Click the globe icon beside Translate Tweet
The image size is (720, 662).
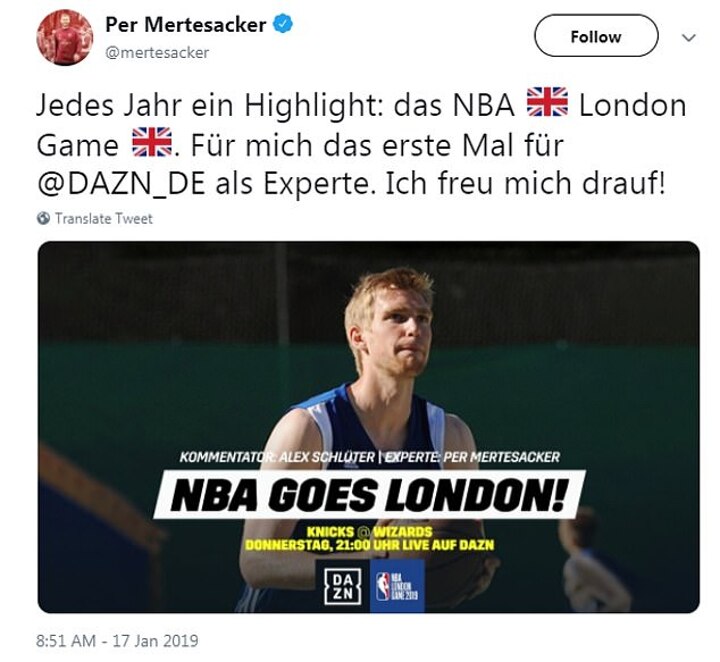(43, 218)
